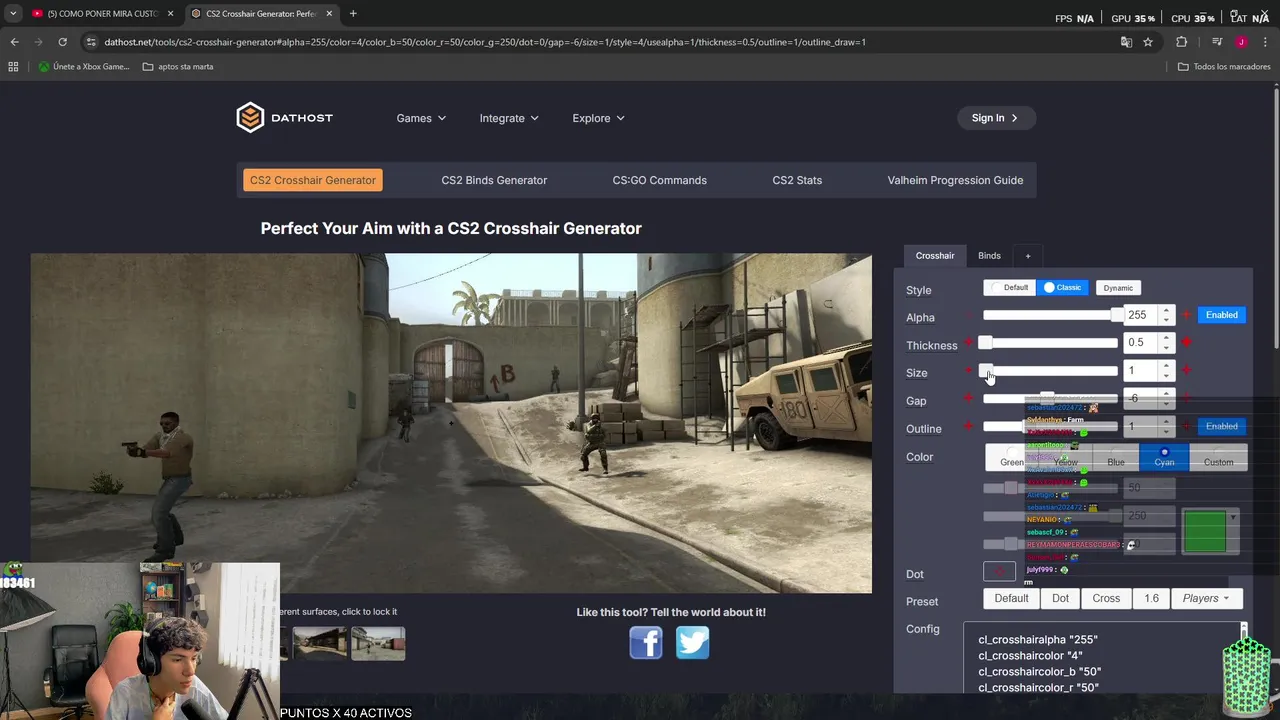
Task: Select the Default style option
Action: (1009, 287)
